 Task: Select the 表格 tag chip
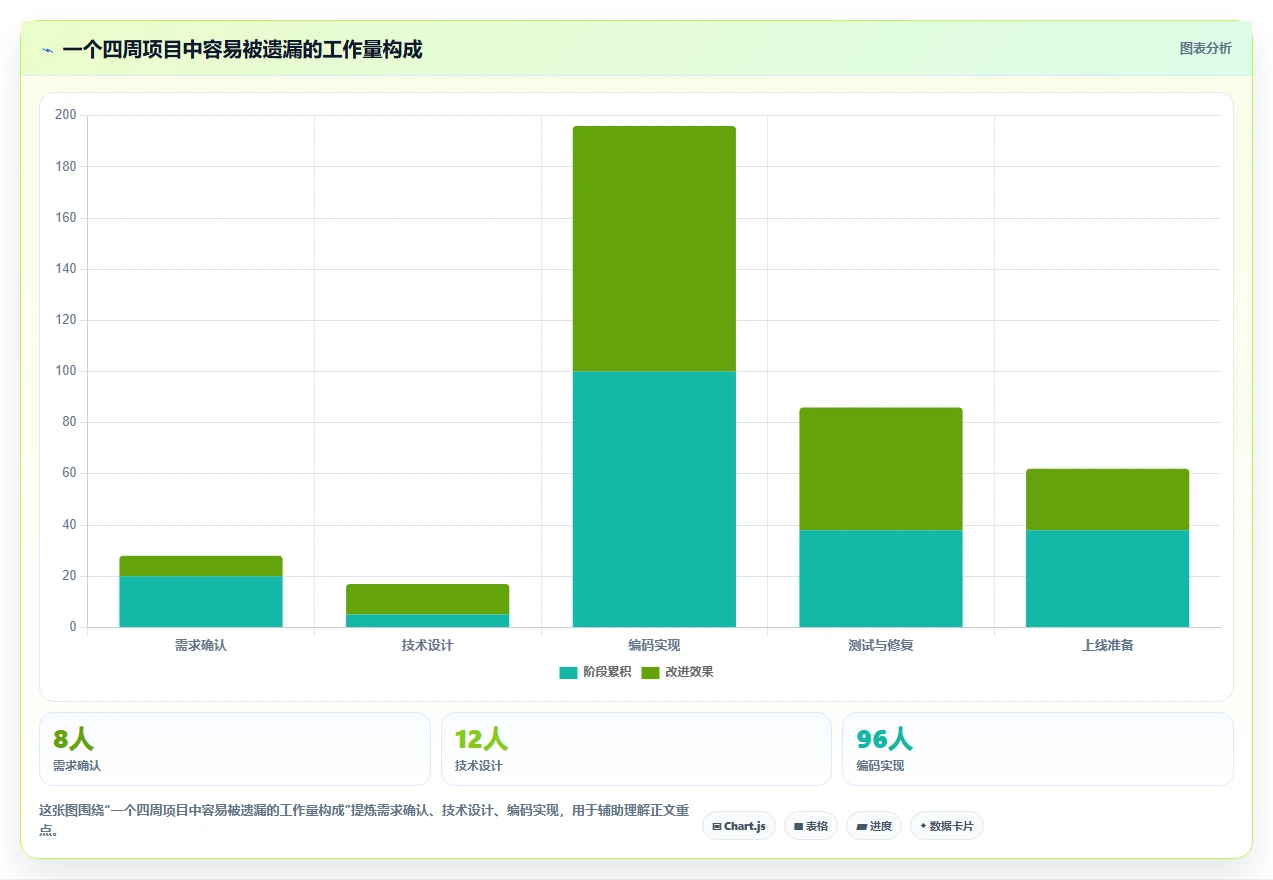(x=811, y=826)
